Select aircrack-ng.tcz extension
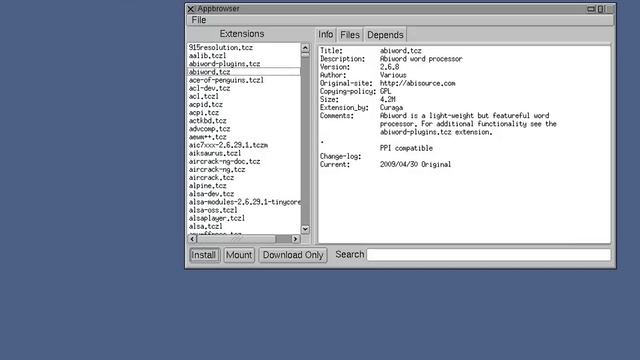640x360 pixels. click(244, 169)
